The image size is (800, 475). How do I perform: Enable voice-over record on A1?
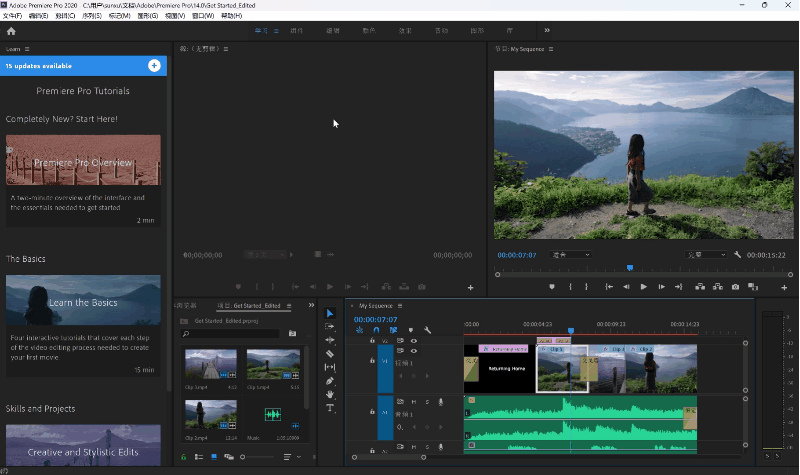pyautogui.click(x=441, y=402)
